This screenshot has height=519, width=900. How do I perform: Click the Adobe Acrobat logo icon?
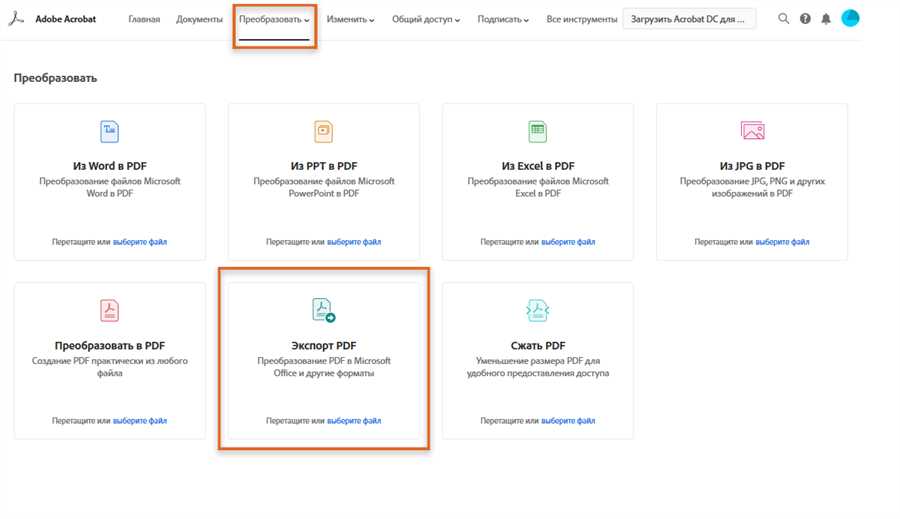(16, 19)
